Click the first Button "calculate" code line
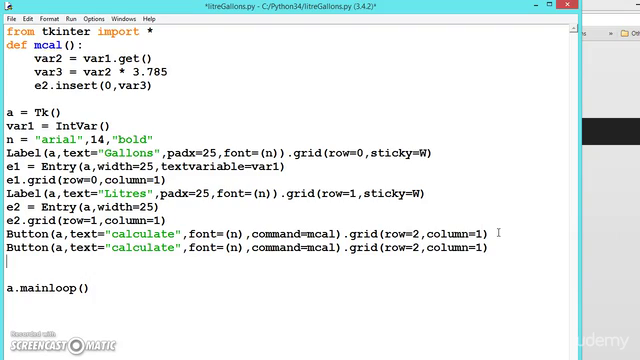 pyautogui.click(x=247, y=233)
